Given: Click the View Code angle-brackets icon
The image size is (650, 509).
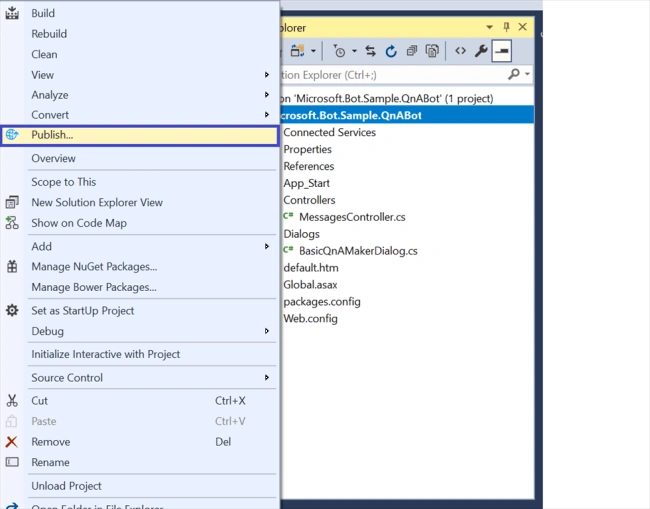Looking at the screenshot, I should click(x=461, y=51).
